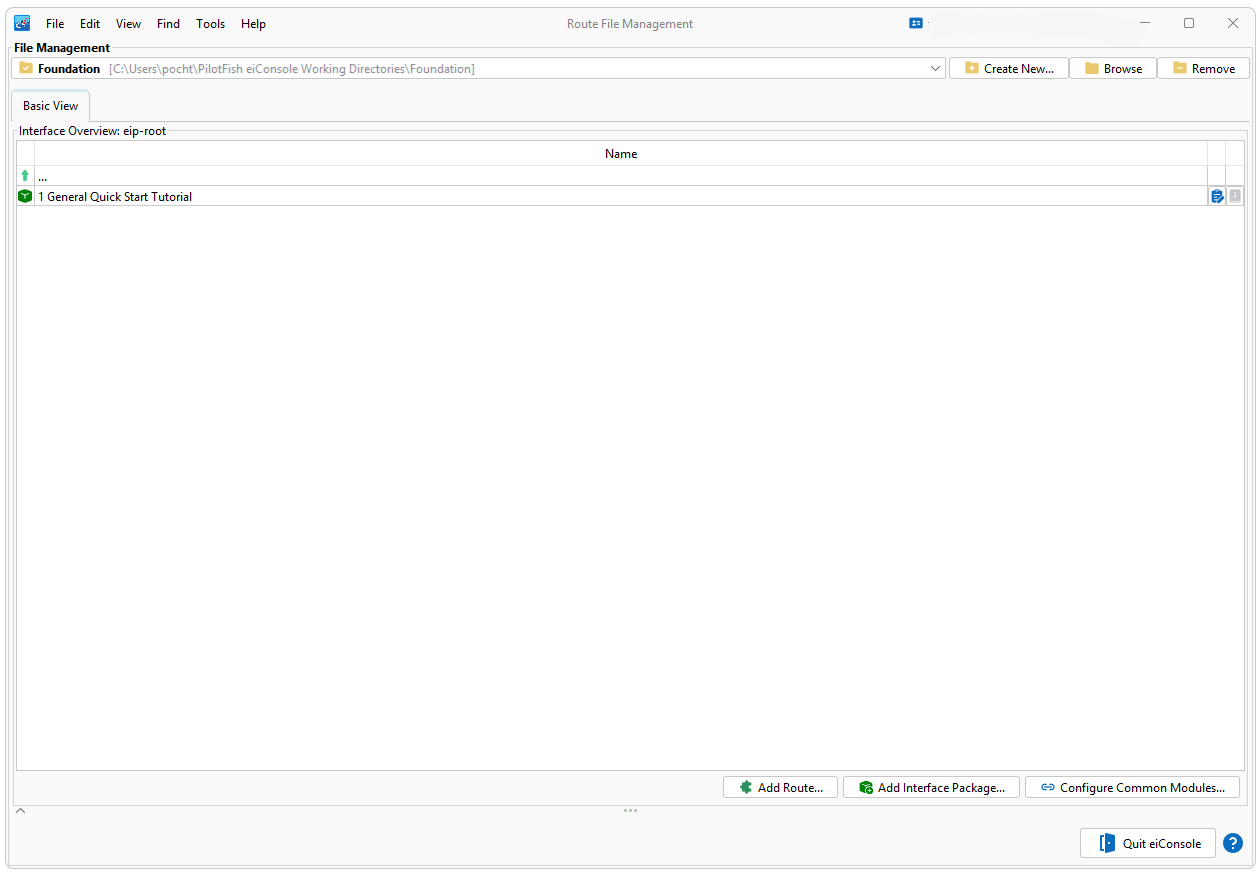Maximize the Route File Management window
This screenshot has width=1260, height=879.
(x=1189, y=23)
